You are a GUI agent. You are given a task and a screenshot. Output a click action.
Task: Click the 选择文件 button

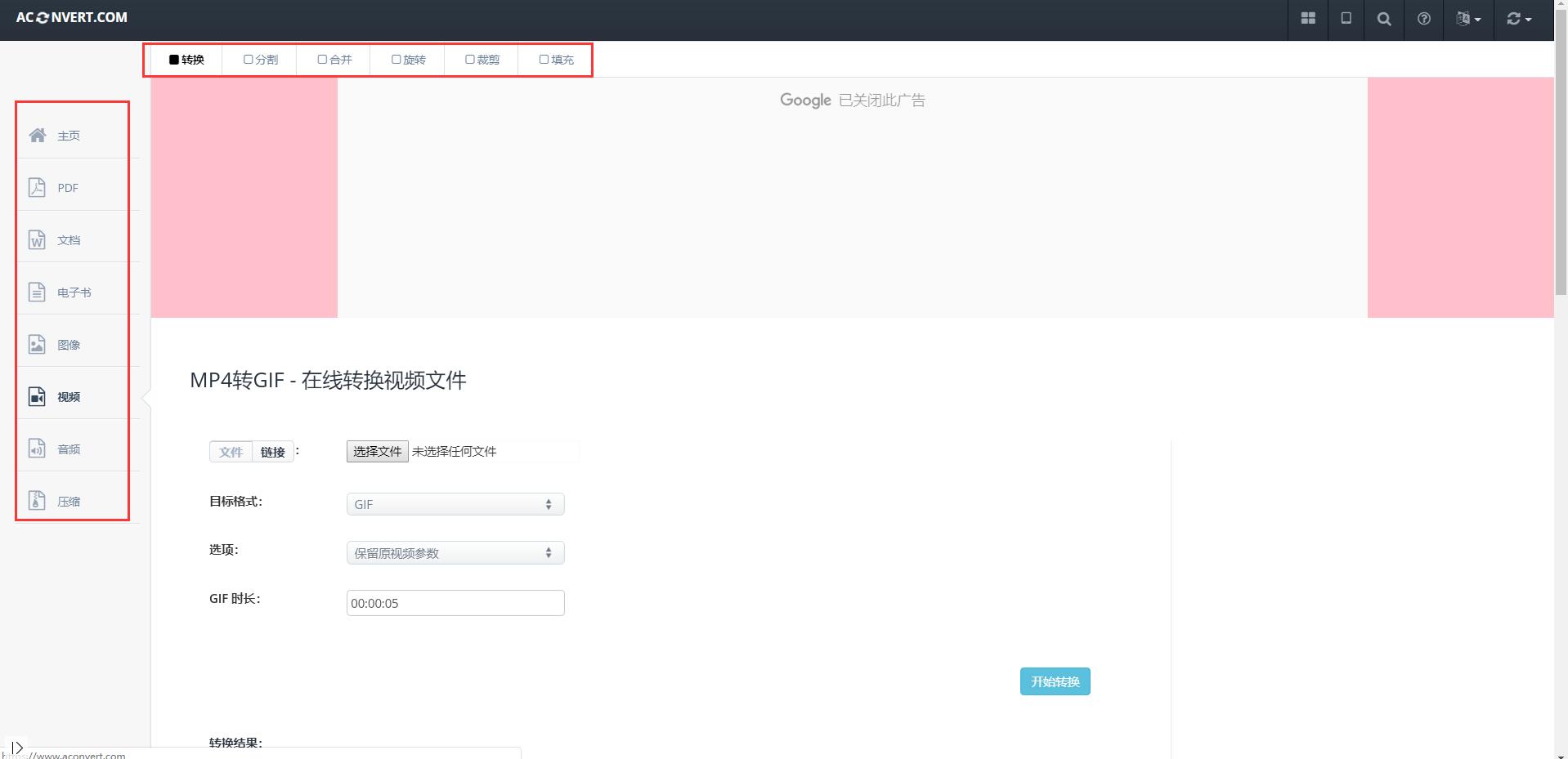pos(378,452)
